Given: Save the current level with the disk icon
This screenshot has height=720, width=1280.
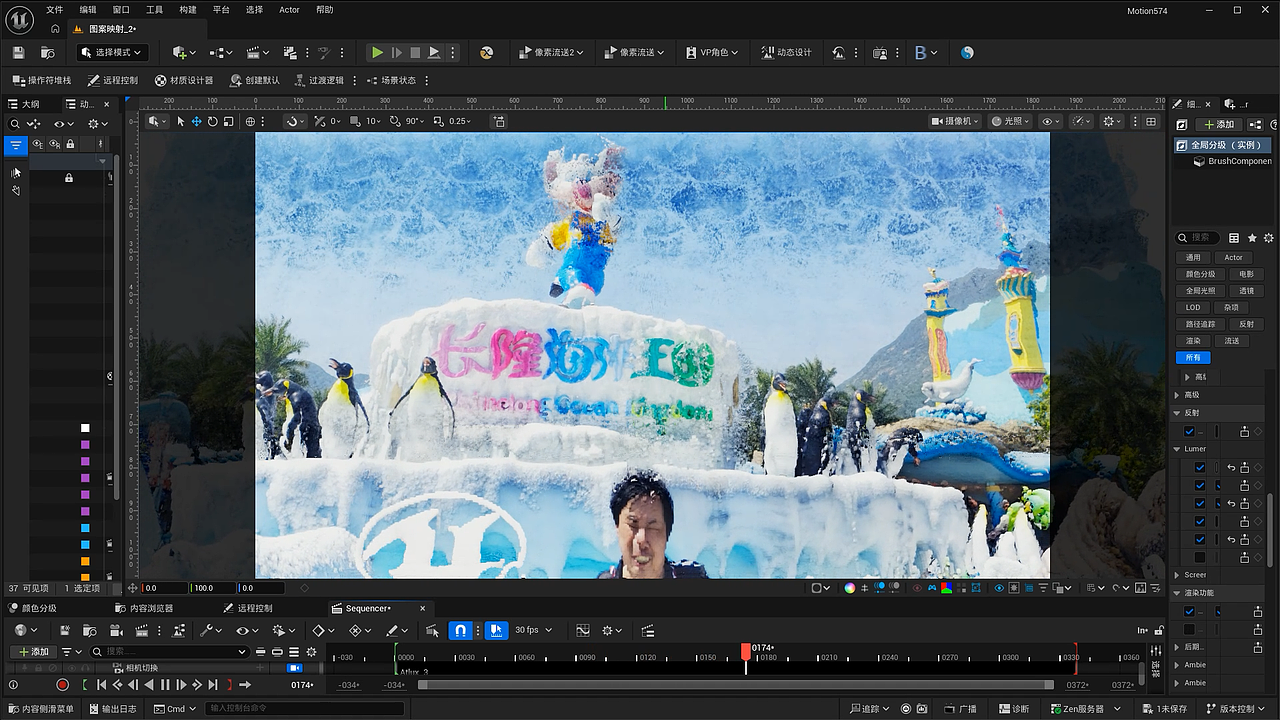Looking at the screenshot, I should pyautogui.click(x=18, y=52).
